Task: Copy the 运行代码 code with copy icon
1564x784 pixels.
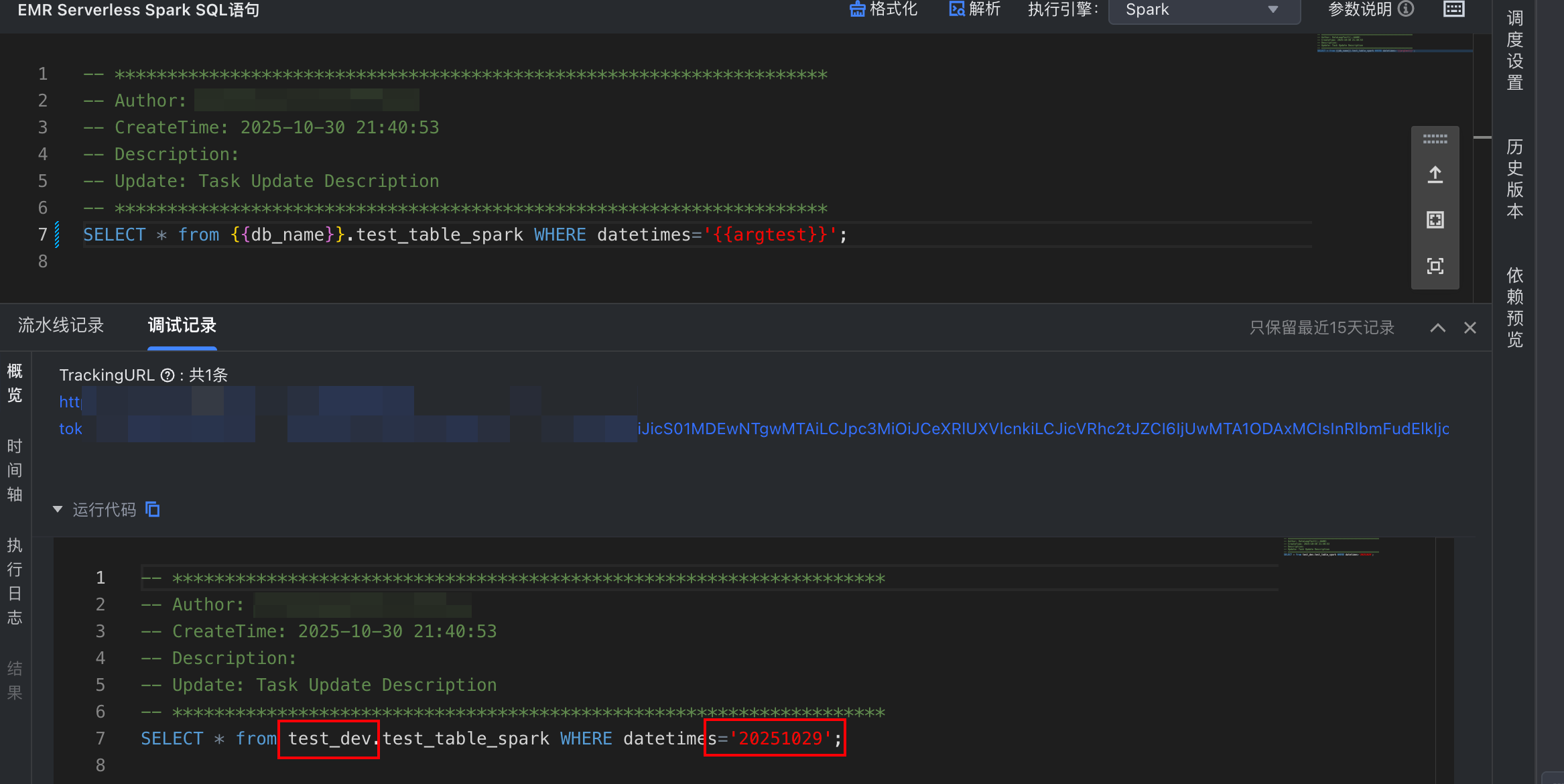Action: point(153,510)
